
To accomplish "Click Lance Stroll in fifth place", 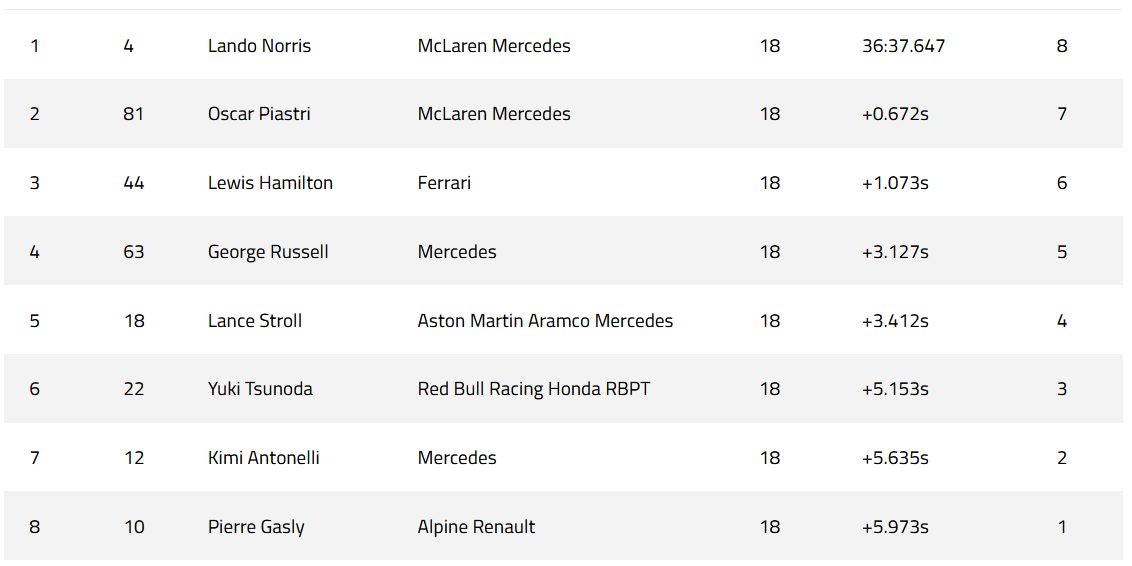I will point(255,321).
